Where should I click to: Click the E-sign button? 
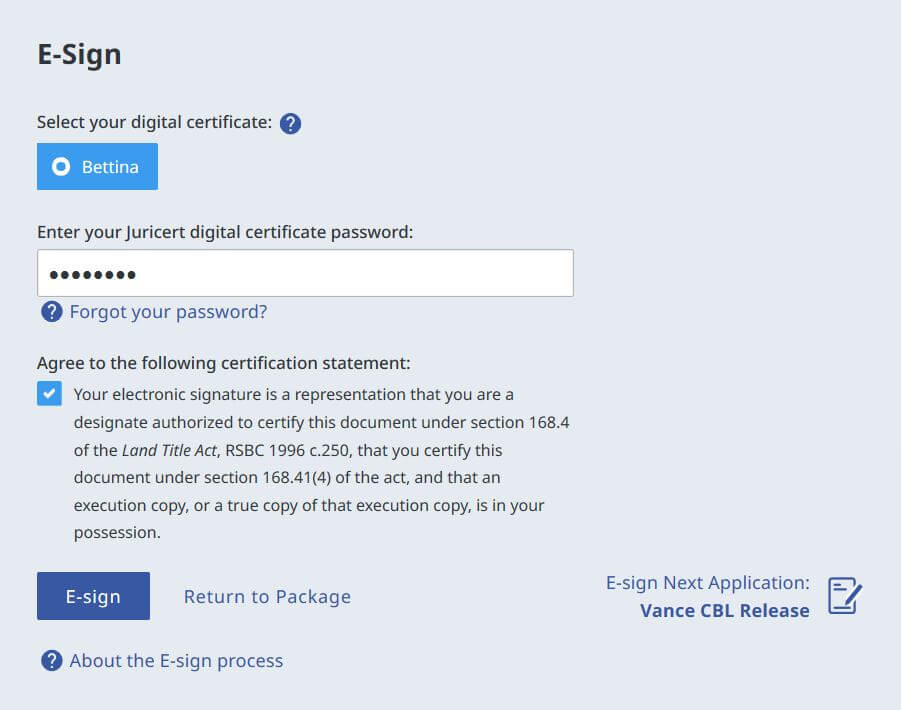click(93, 596)
